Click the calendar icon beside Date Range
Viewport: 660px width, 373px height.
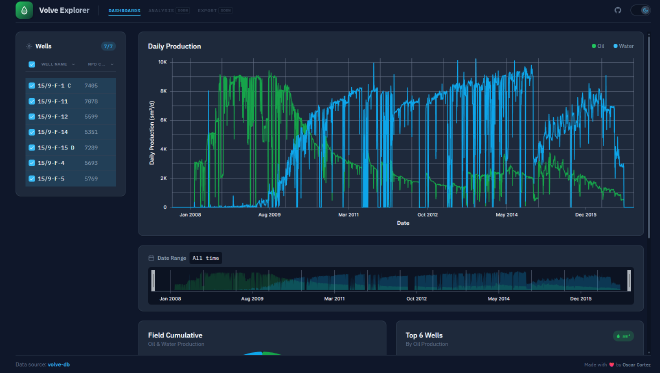(151, 258)
